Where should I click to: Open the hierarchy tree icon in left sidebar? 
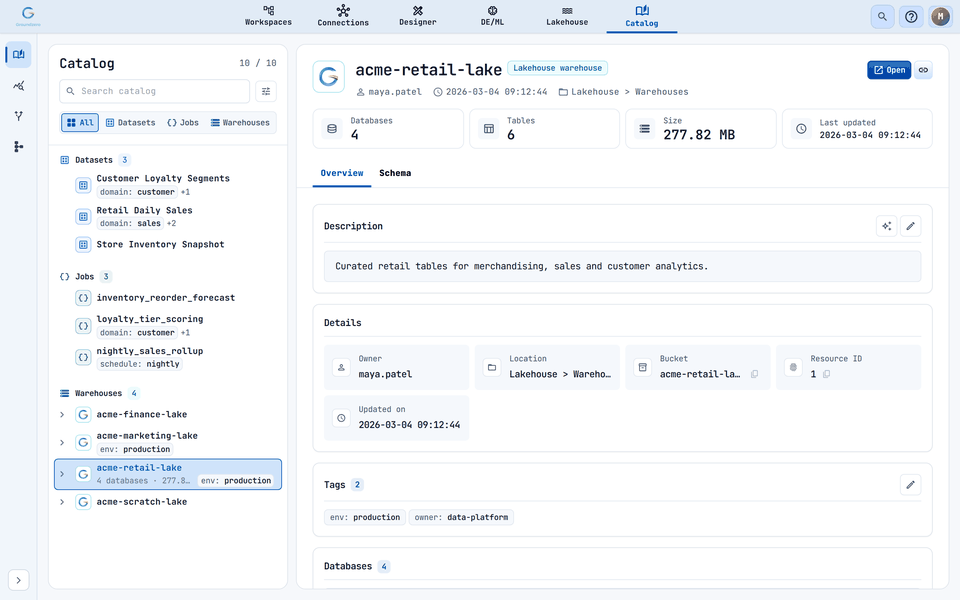(18, 146)
